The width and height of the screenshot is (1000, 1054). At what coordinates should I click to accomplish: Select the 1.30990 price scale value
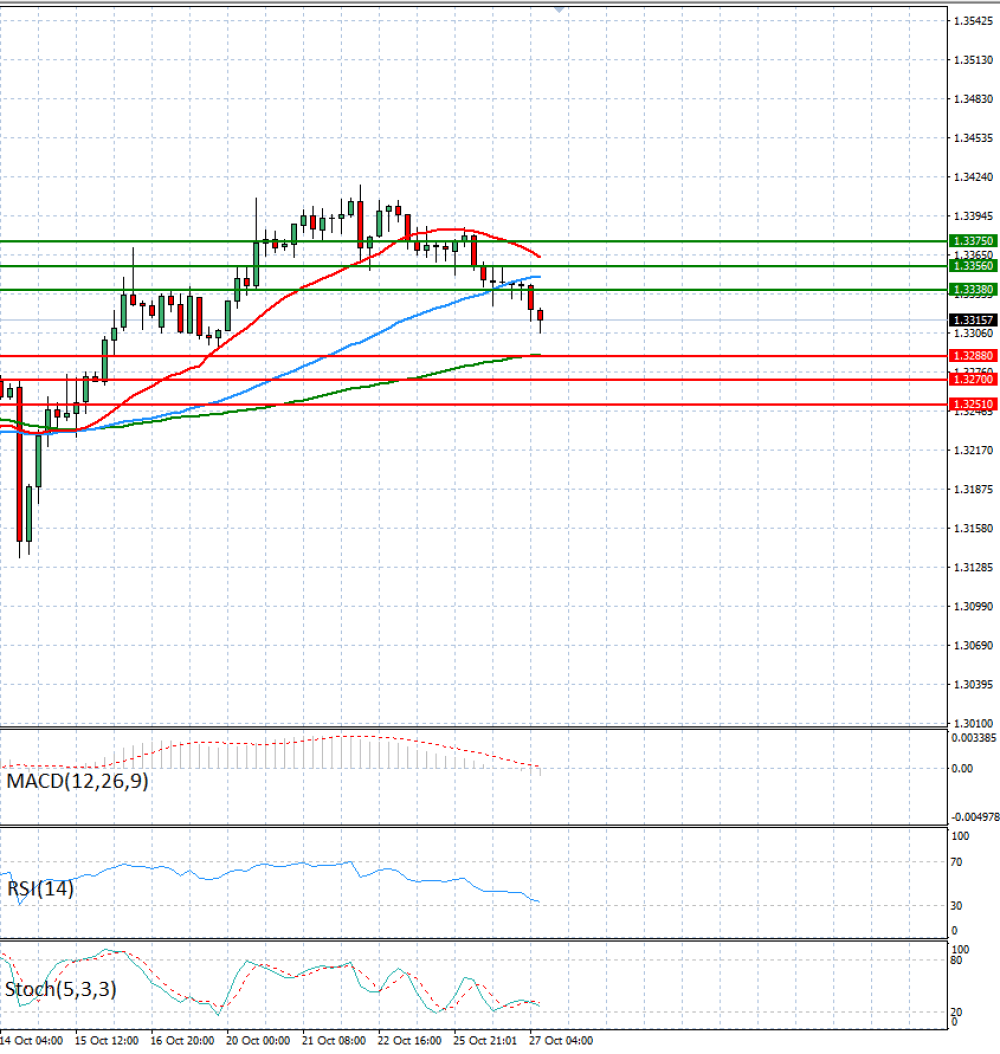[973, 606]
